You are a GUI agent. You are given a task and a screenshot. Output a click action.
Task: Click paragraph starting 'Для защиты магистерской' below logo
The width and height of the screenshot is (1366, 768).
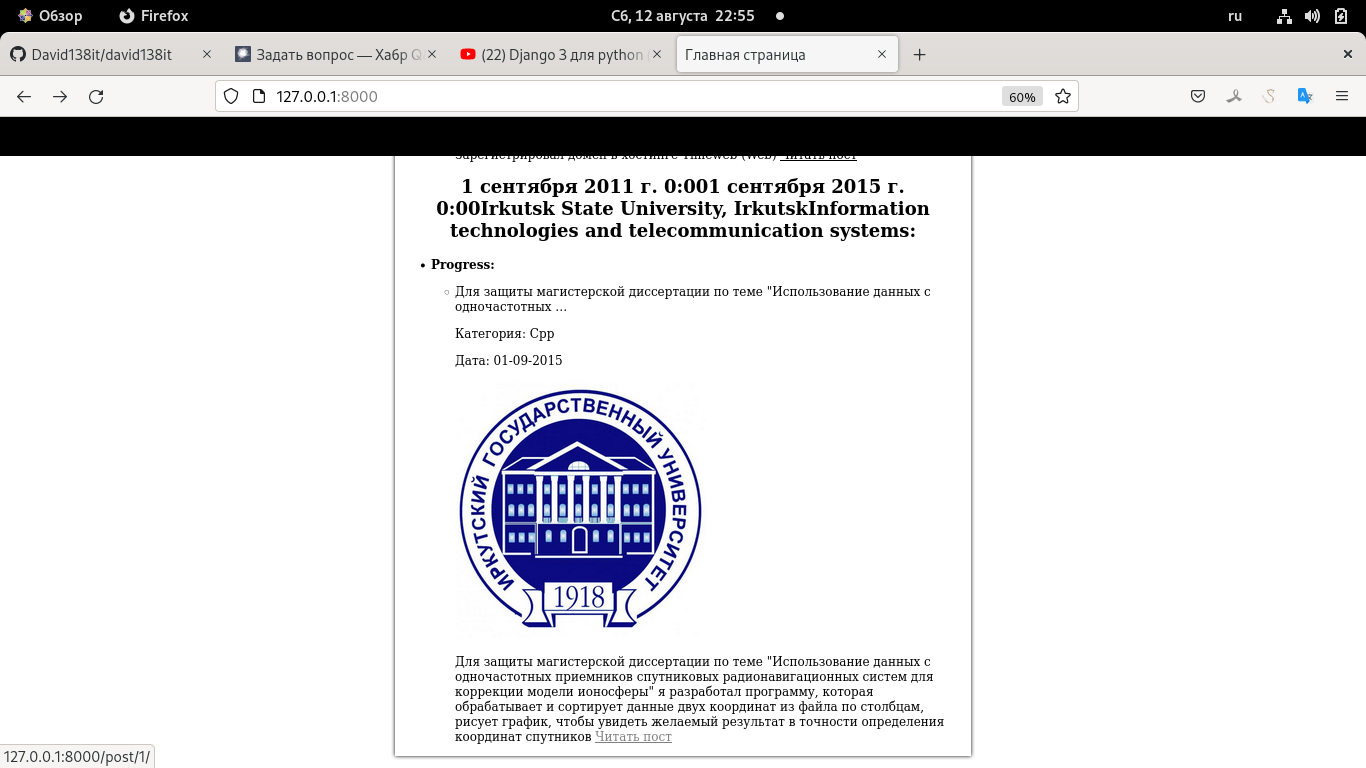point(699,699)
